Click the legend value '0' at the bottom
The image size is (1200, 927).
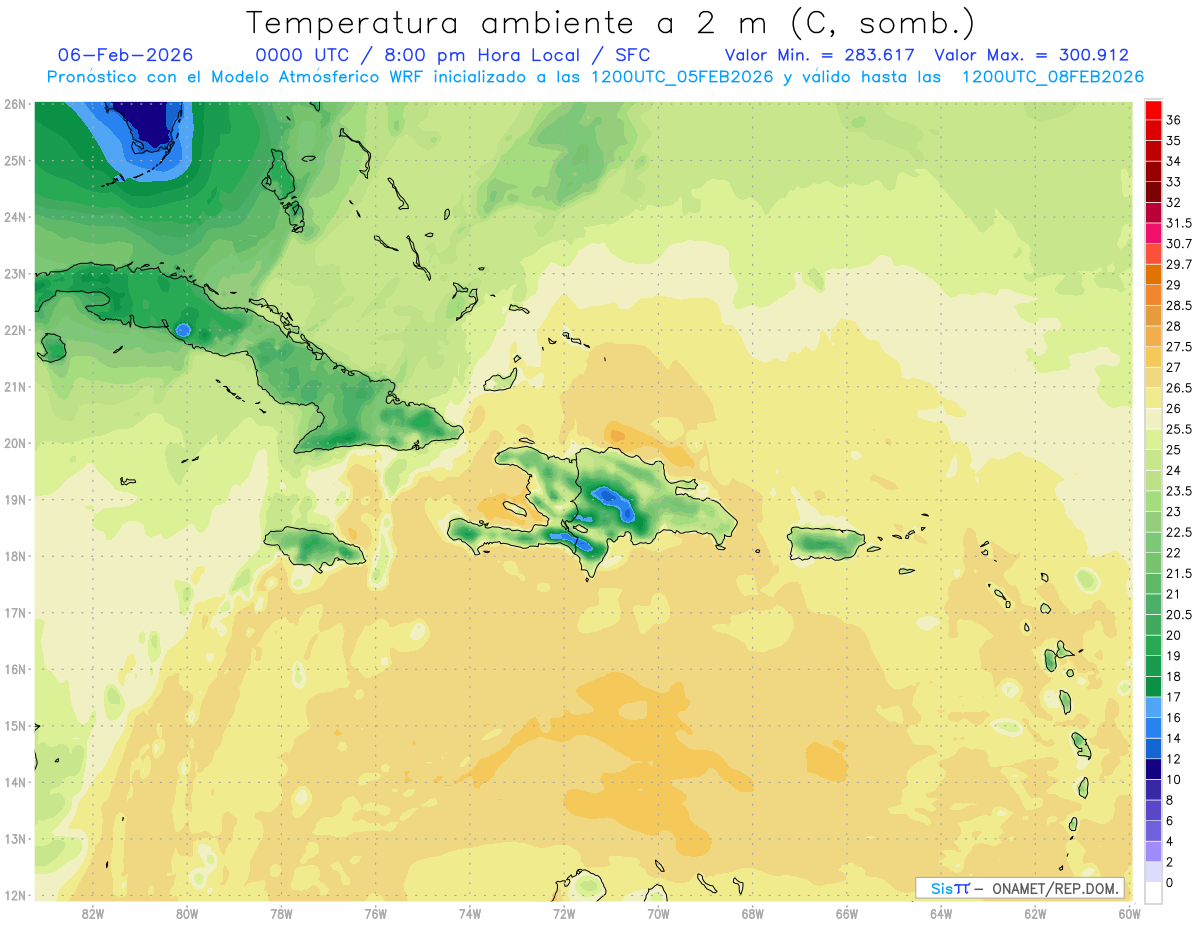click(x=1170, y=882)
